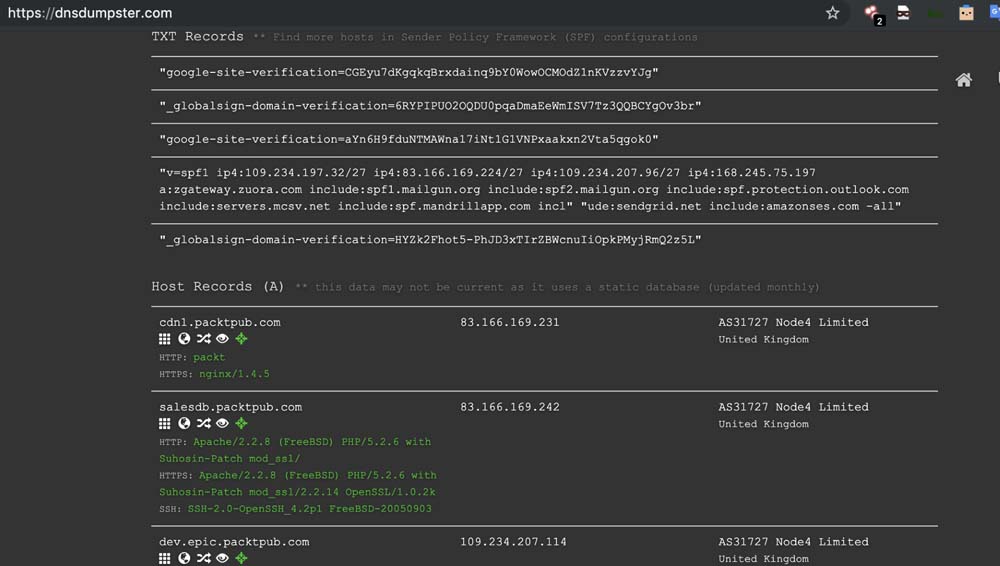The width and height of the screenshot is (1000, 566).
Task: Click the grid icon under salesdb.packtpub.com
Action: tap(165, 424)
